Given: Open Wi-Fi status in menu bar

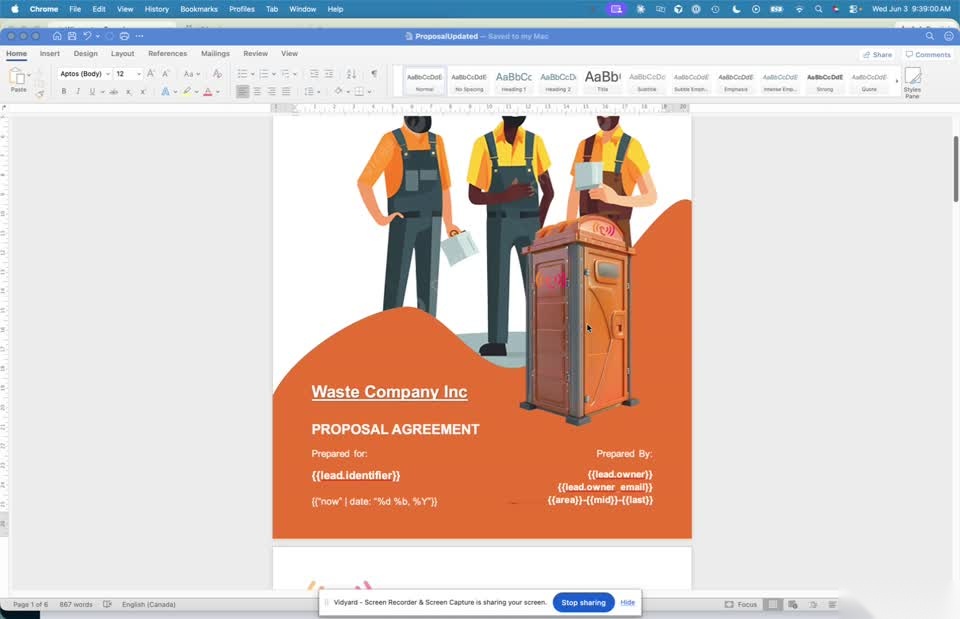Looking at the screenshot, I should click(799, 9).
